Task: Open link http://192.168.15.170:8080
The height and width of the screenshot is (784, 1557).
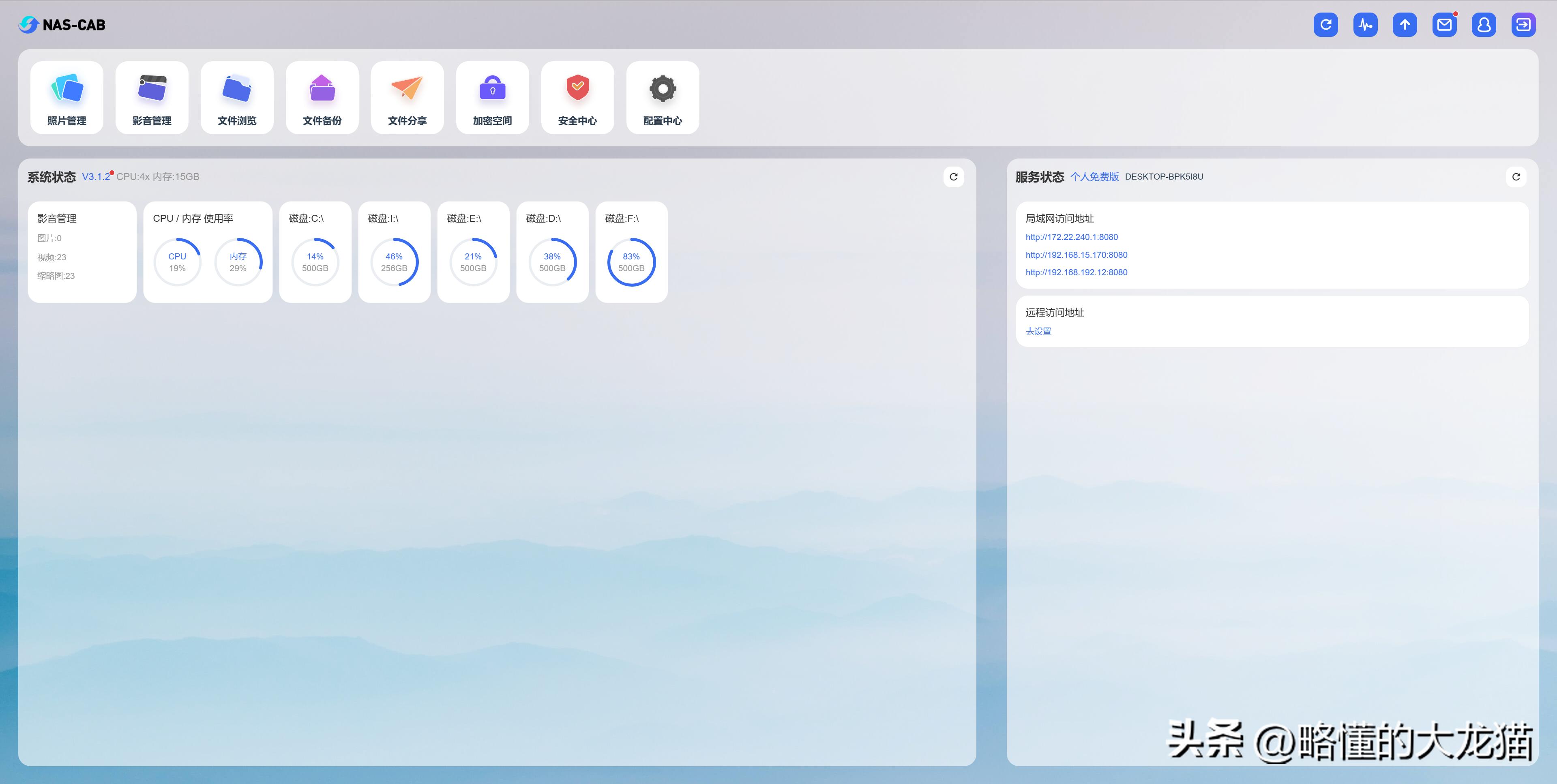Action: (1077, 255)
